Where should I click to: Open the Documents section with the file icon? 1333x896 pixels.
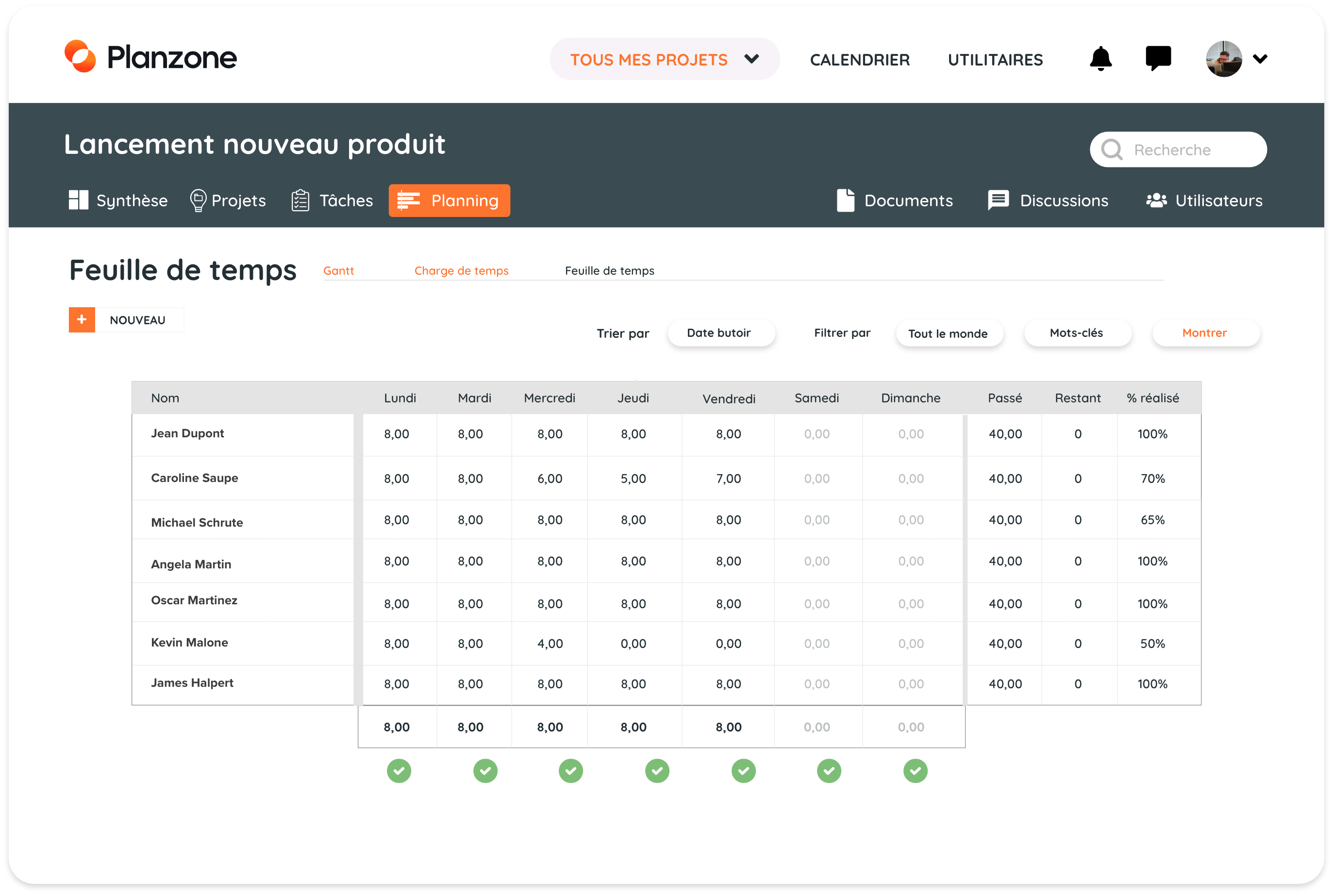pyautogui.click(x=846, y=200)
